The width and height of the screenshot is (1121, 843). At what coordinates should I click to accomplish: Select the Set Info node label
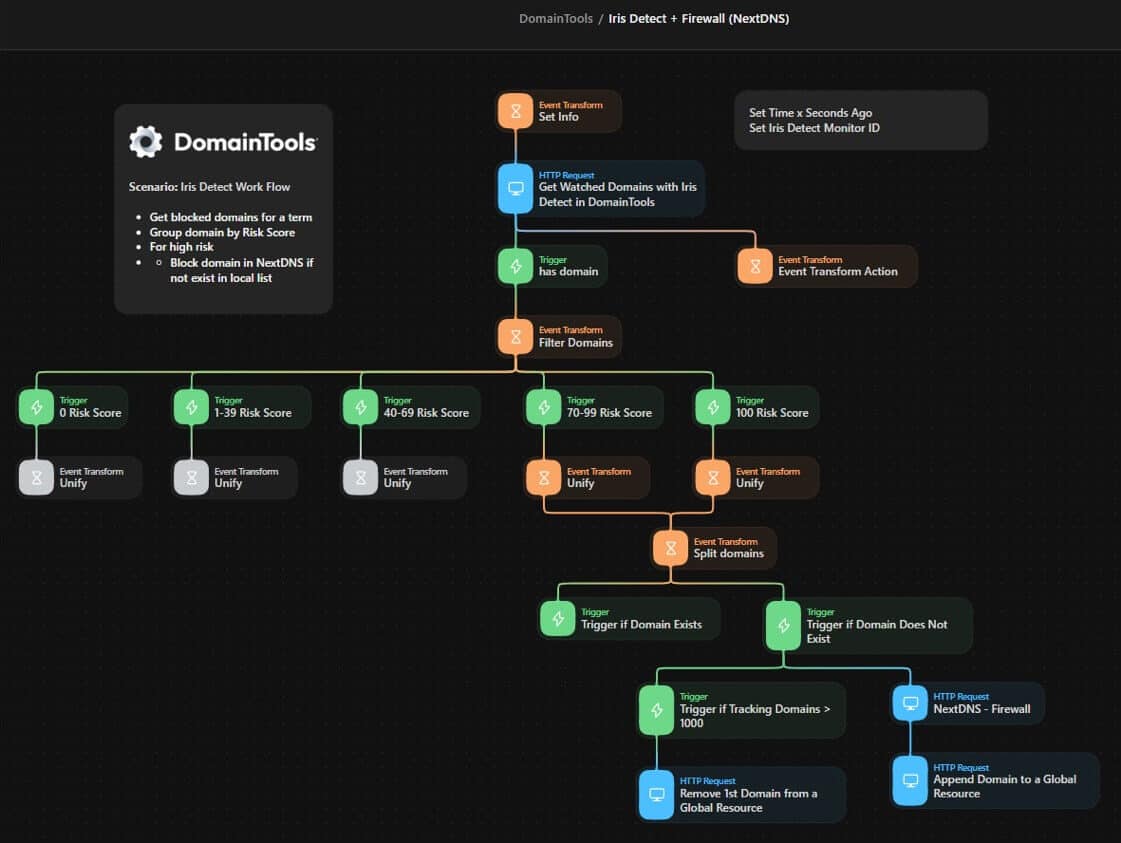(558, 117)
